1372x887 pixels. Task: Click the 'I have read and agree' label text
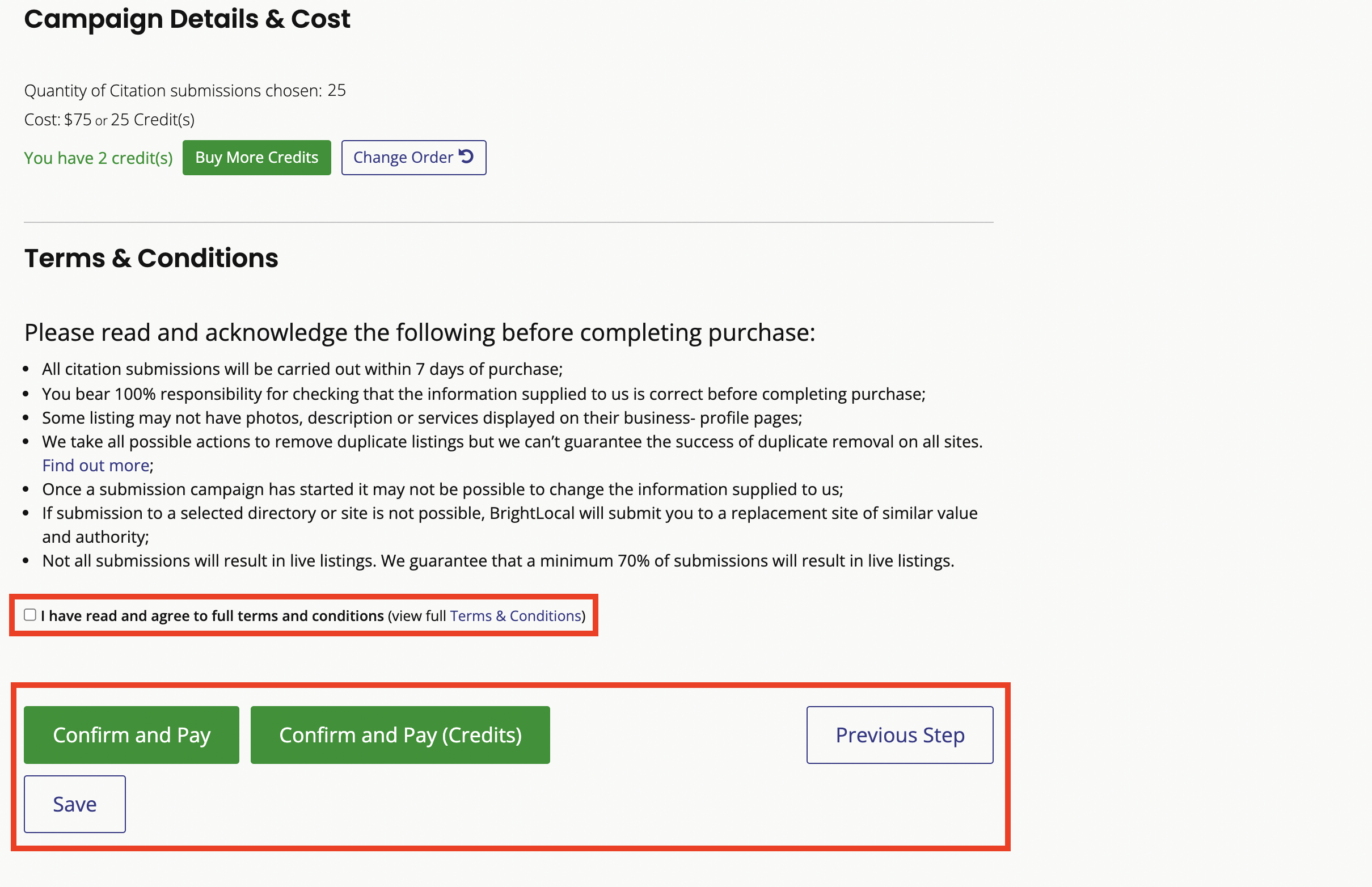click(213, 616)
